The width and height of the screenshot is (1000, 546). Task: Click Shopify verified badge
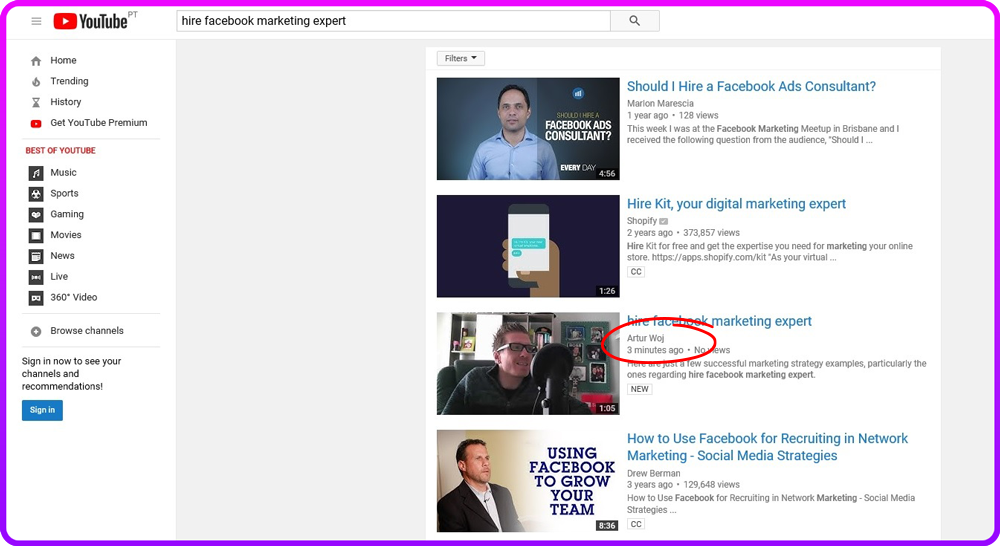coord(664,221)
